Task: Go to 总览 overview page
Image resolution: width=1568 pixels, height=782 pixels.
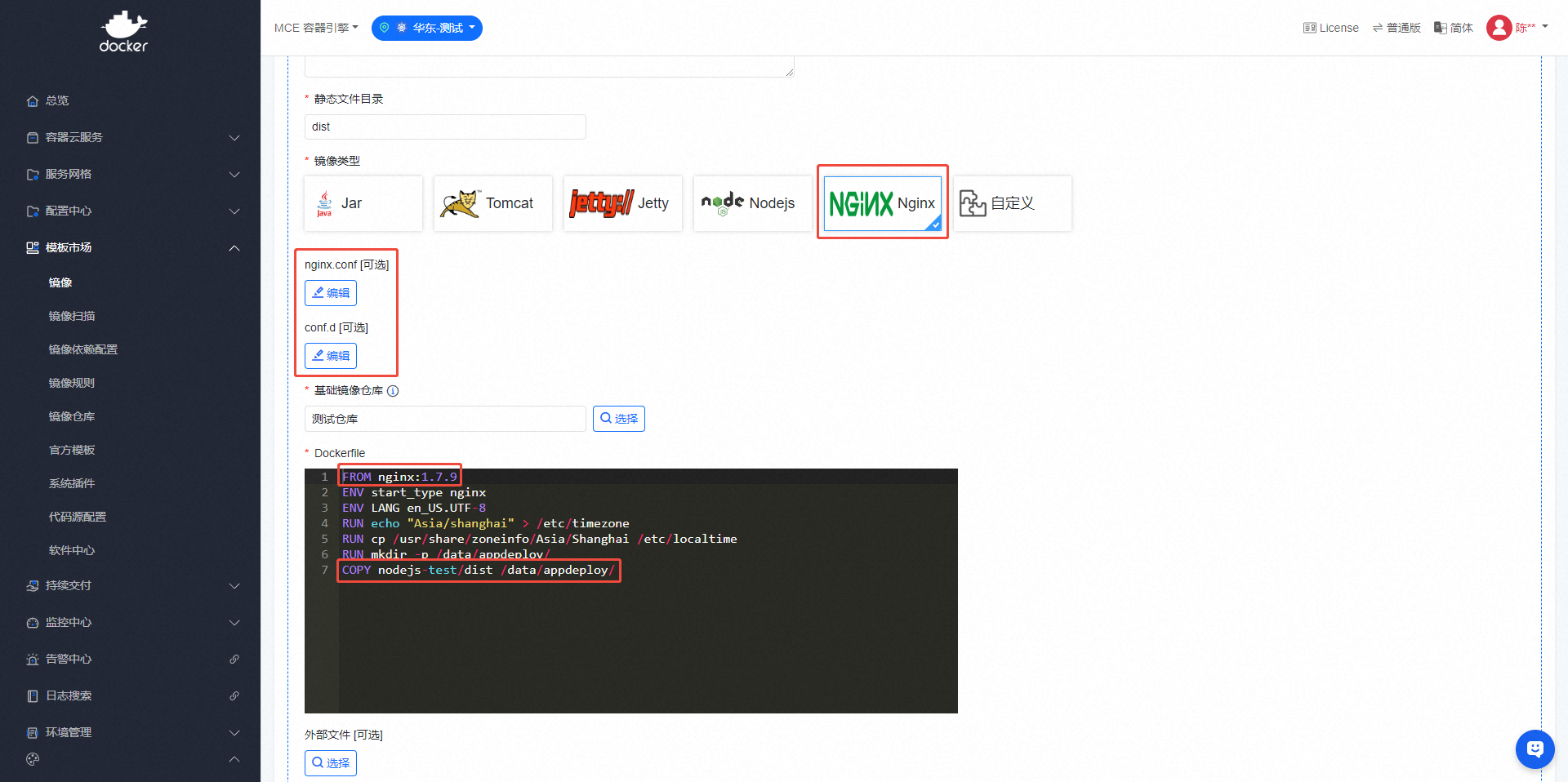Action: click(57, 100)
